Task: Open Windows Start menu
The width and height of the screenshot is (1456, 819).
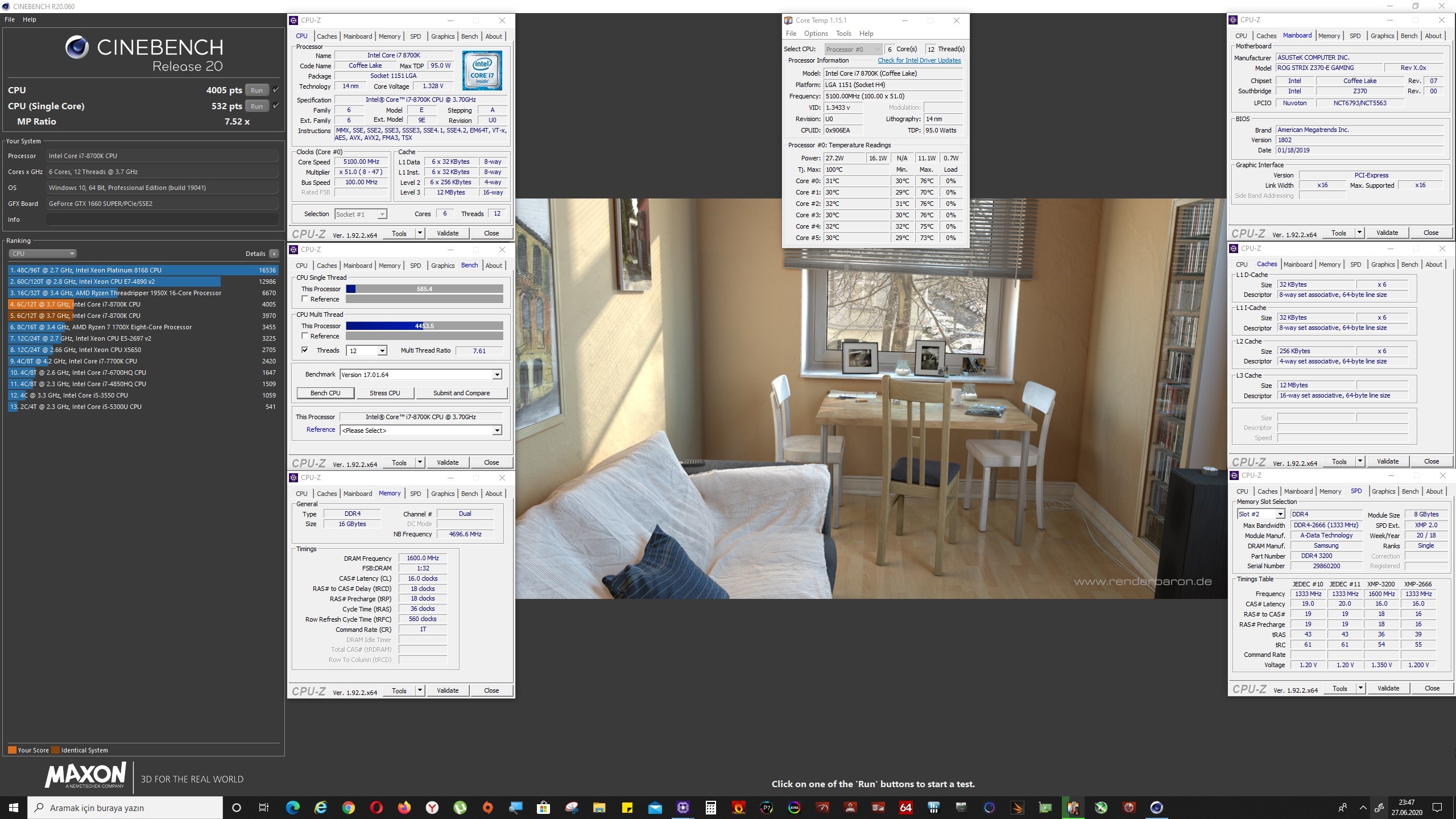Action: point(14,808)
